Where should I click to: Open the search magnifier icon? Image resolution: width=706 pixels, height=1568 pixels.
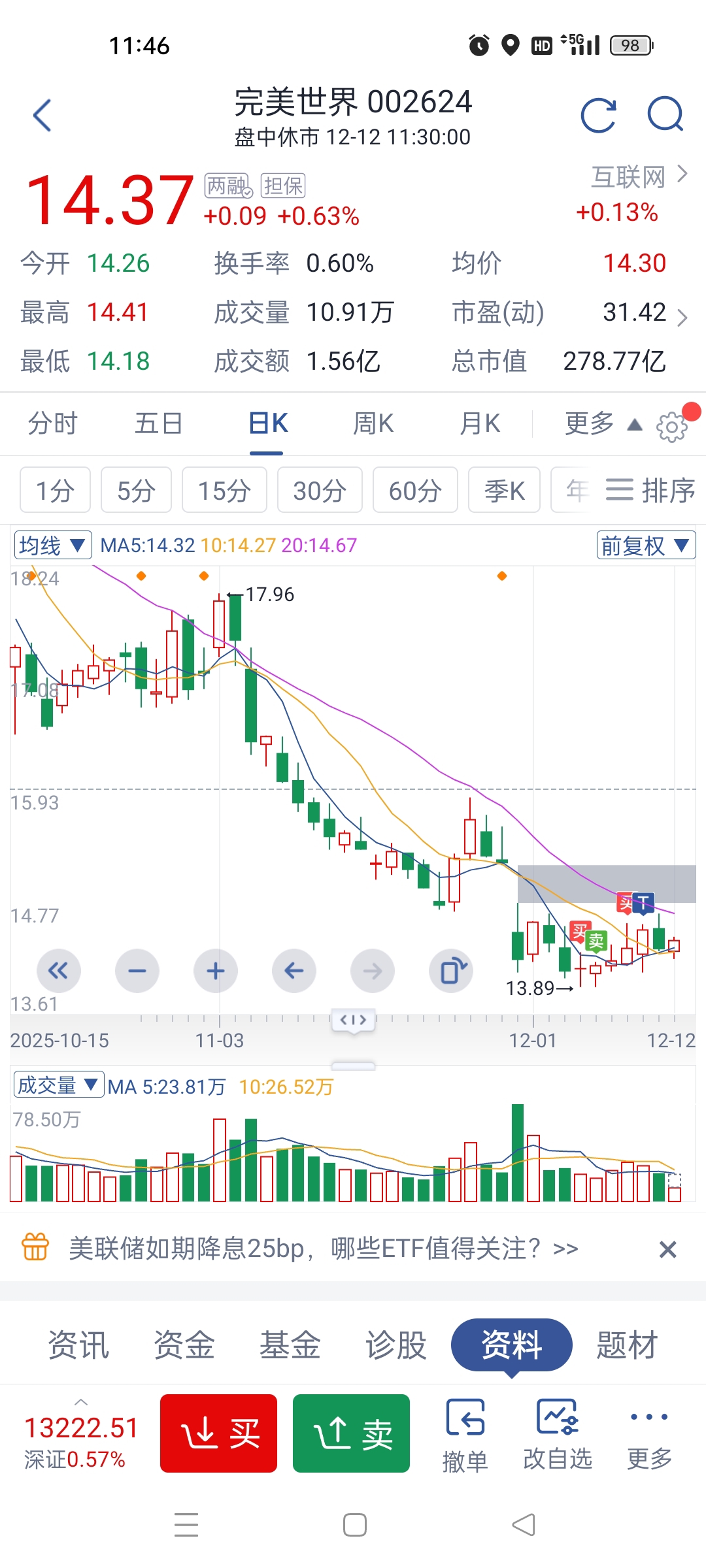pos(665,114)
